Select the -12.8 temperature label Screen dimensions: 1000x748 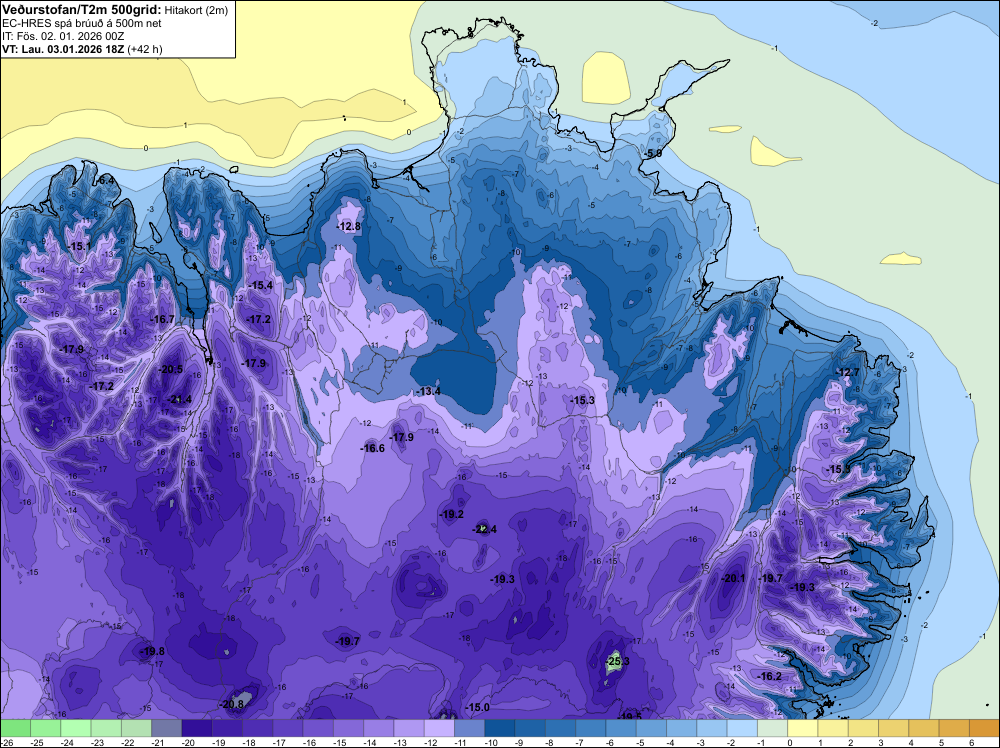point(349,226)
